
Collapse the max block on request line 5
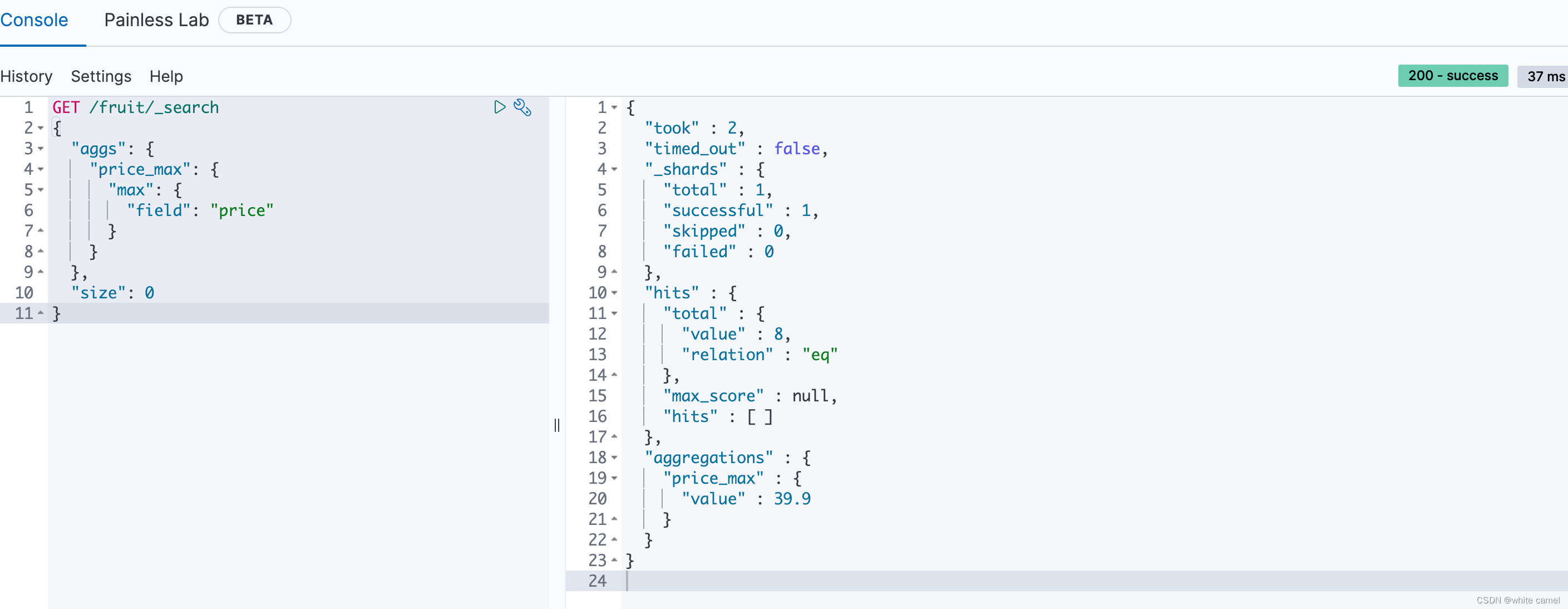(x=41, y=190)
